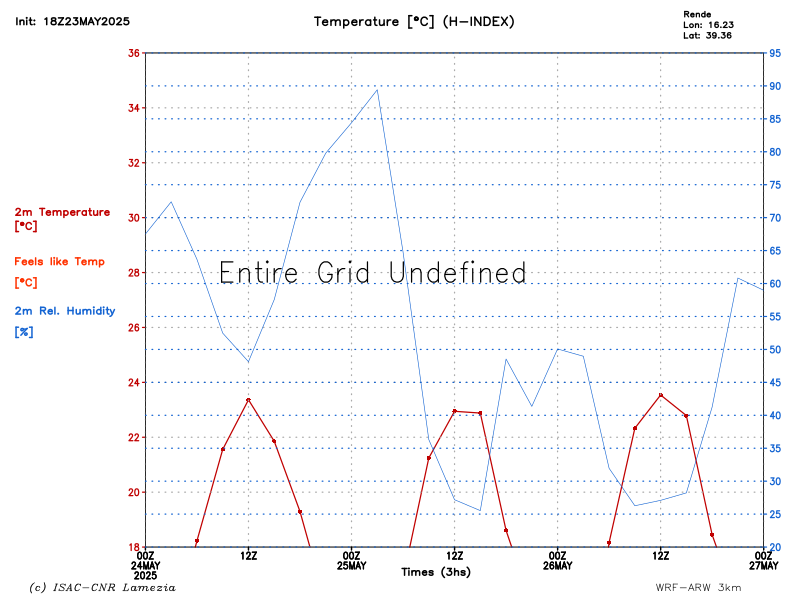Viewport: 800px width, 600px height.
Task: Click the '00Z 24MAY 2025' time label
Action: (x=146, y=565)
